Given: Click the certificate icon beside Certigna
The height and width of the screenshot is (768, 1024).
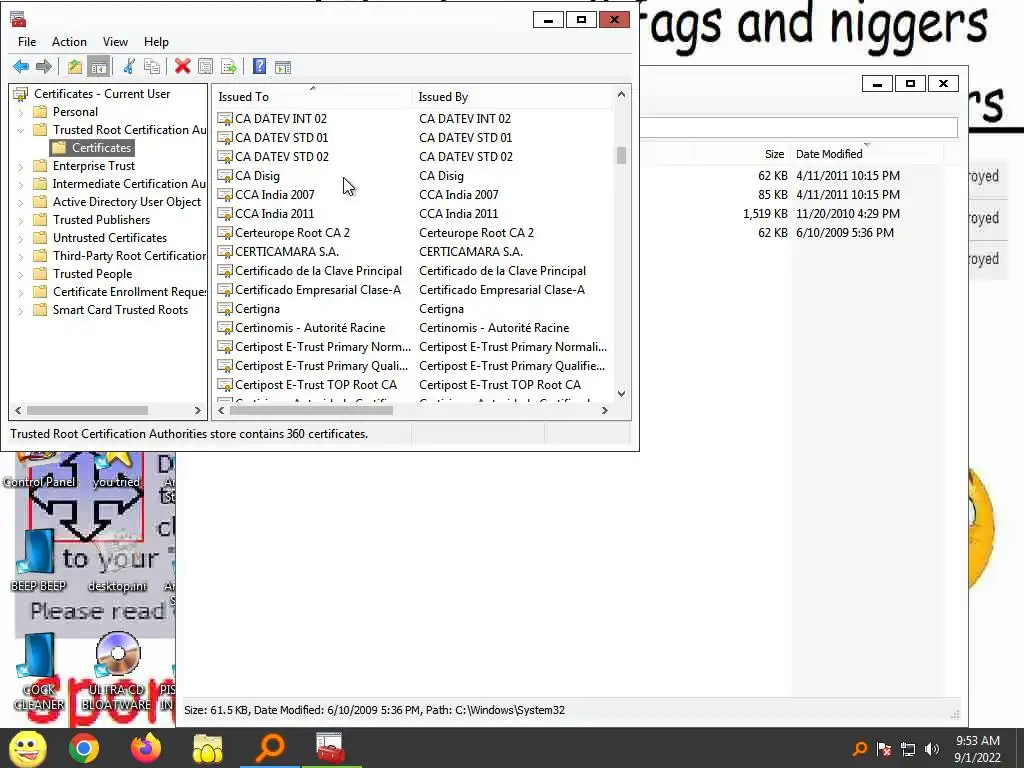Looking at the screenshot, I should click(x=225, y=309).
